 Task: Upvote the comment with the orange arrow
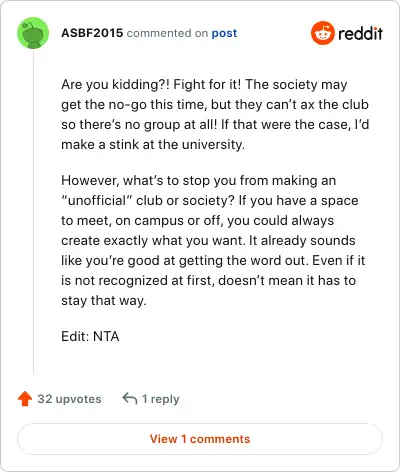pyautogui.click(x=25, y=399)
